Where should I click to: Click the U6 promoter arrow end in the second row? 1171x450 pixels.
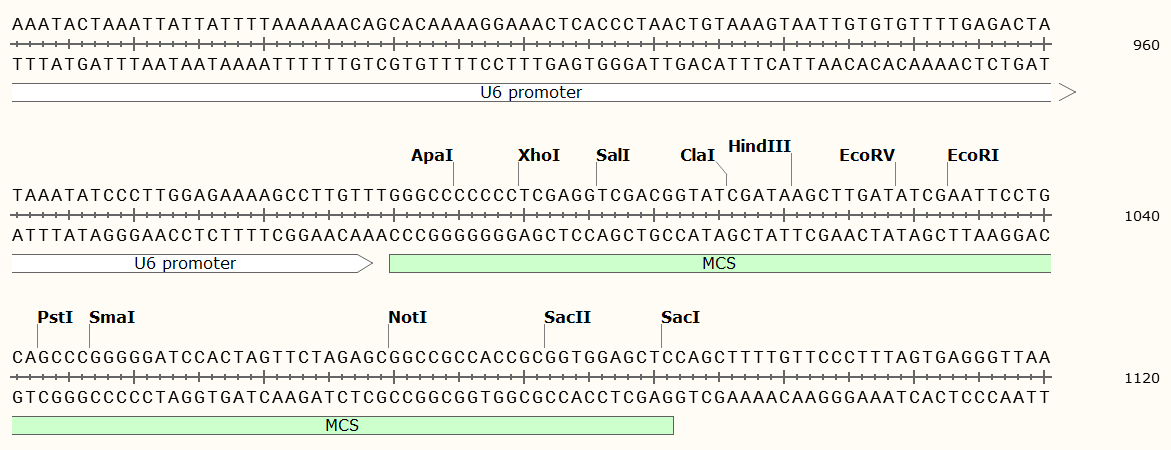[x=364, y=264]
